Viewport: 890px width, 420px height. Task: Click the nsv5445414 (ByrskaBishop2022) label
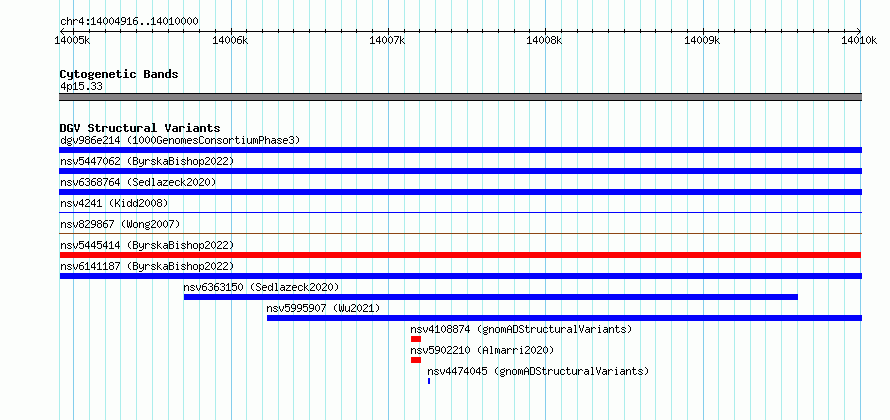click(147, 245)
